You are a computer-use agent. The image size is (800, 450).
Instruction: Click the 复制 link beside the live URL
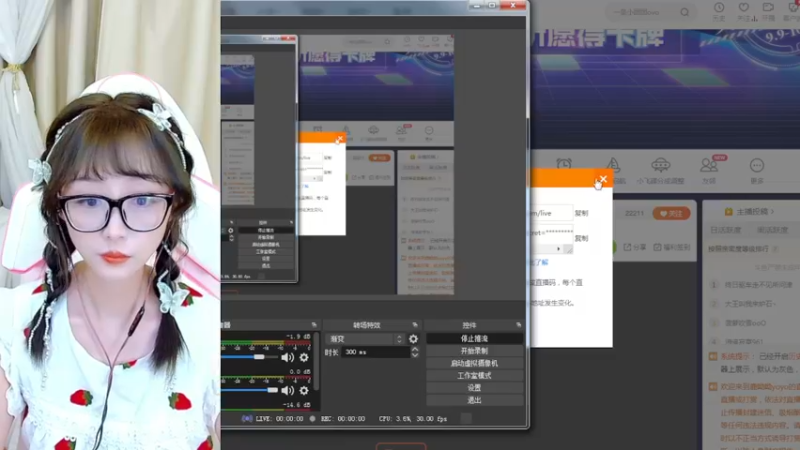point(582,213)
